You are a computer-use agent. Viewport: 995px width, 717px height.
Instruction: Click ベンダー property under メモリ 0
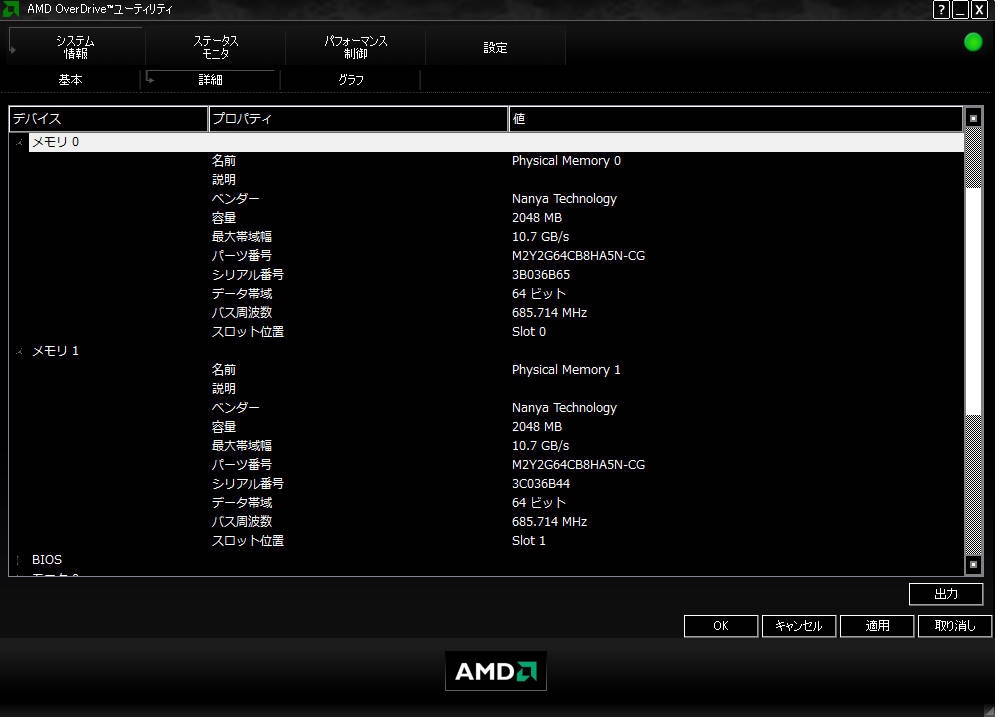tap(235, 199)
